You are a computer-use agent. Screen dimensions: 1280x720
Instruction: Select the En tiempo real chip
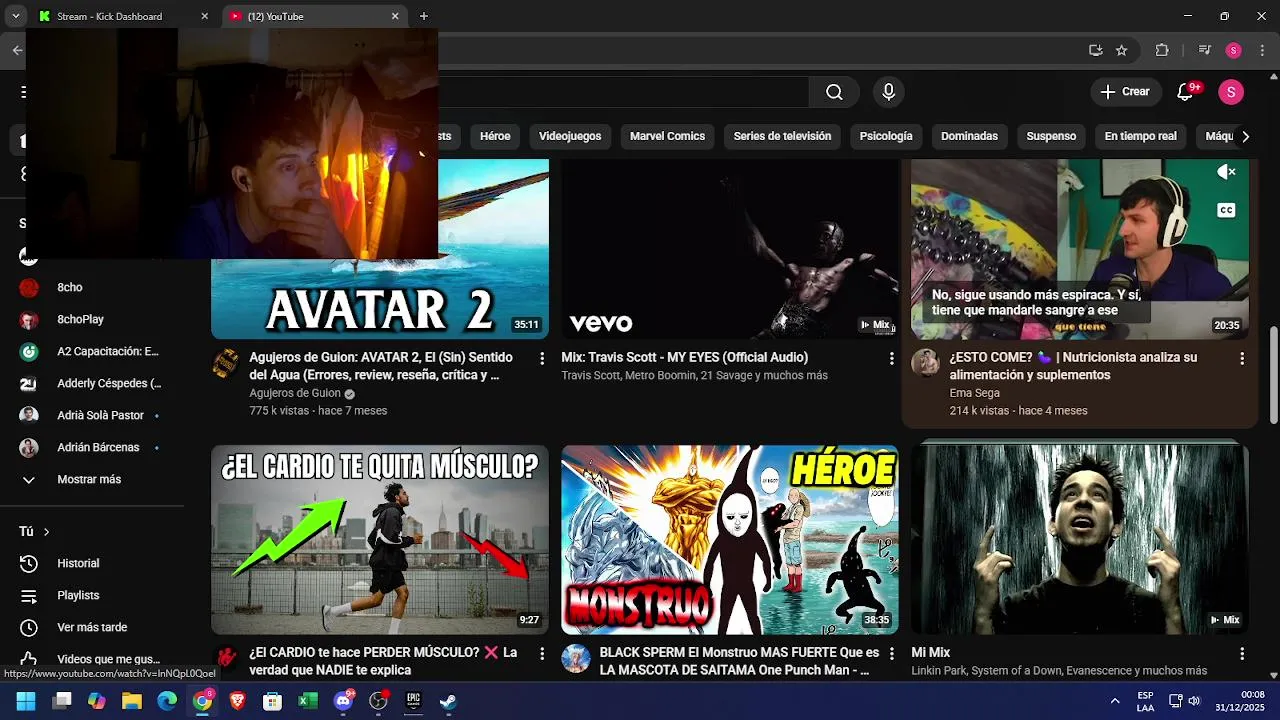coord(1140,136)
